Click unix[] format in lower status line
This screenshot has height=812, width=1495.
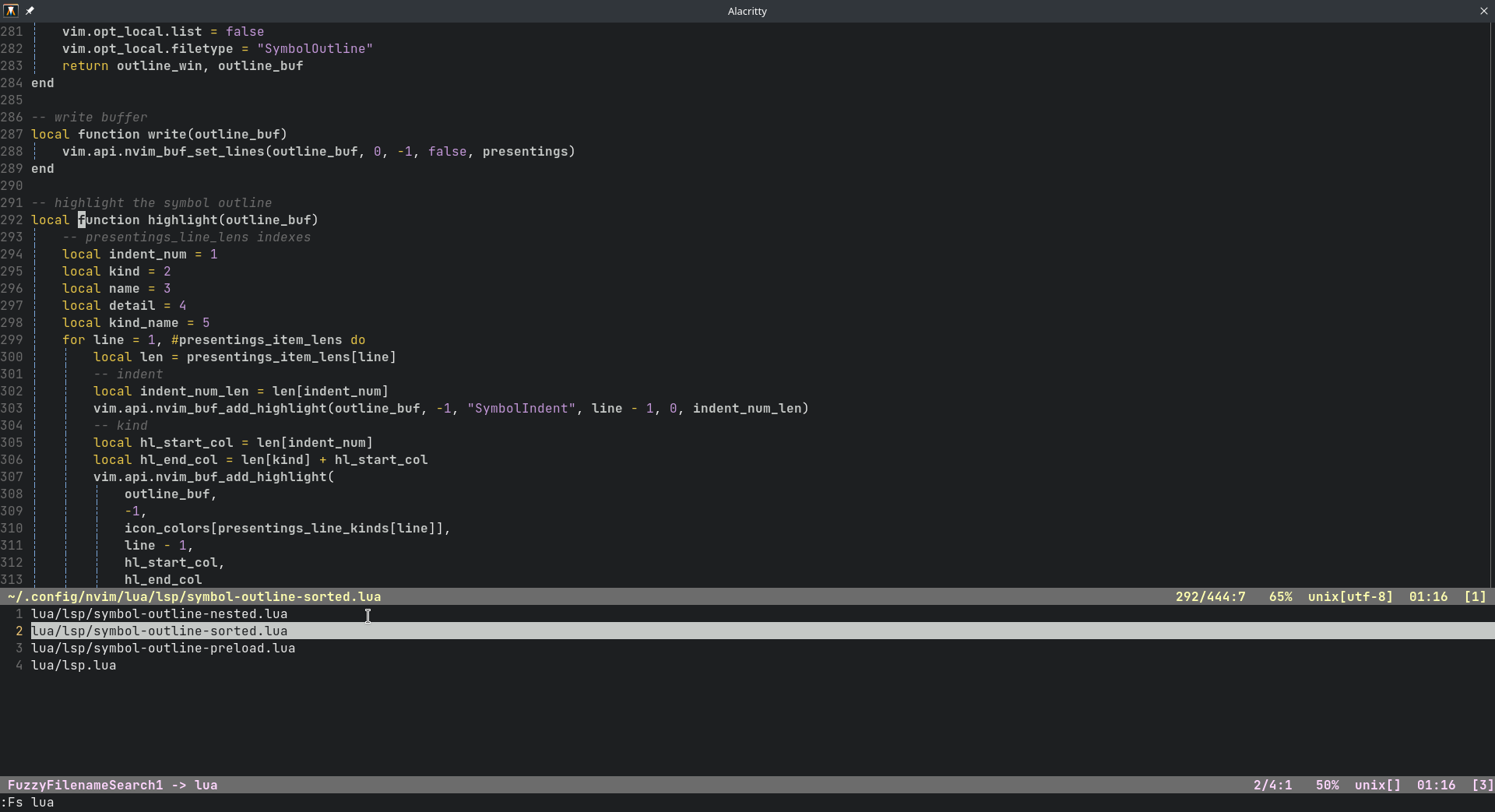point(1377,786)
